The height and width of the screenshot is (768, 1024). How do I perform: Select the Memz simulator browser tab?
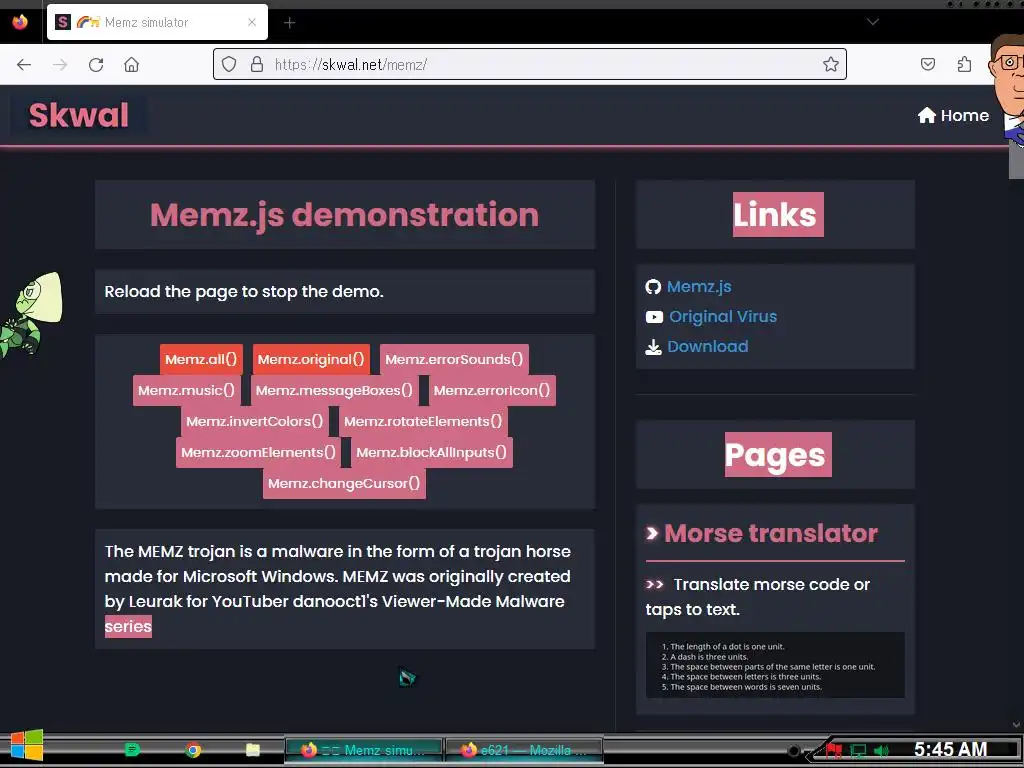157,22
